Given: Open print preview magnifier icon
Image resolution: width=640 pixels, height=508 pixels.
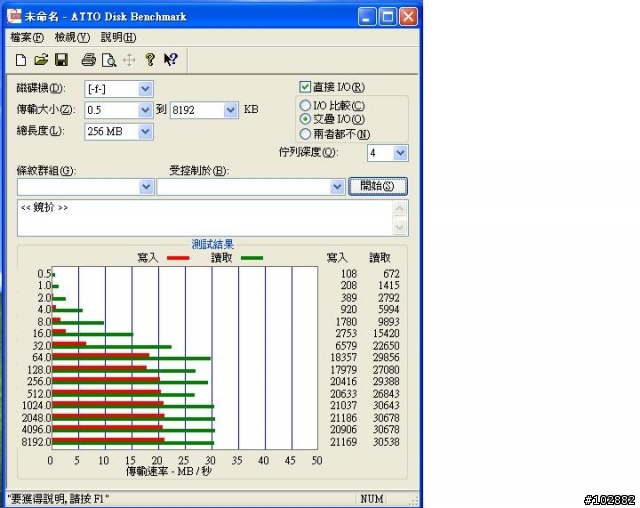Looking at the screenshot, I should tap(109, 60).
